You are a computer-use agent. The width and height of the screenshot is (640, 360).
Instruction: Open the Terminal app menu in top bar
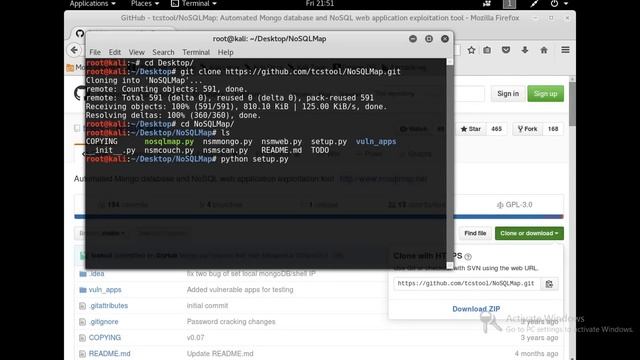click(x=194, y=4)
